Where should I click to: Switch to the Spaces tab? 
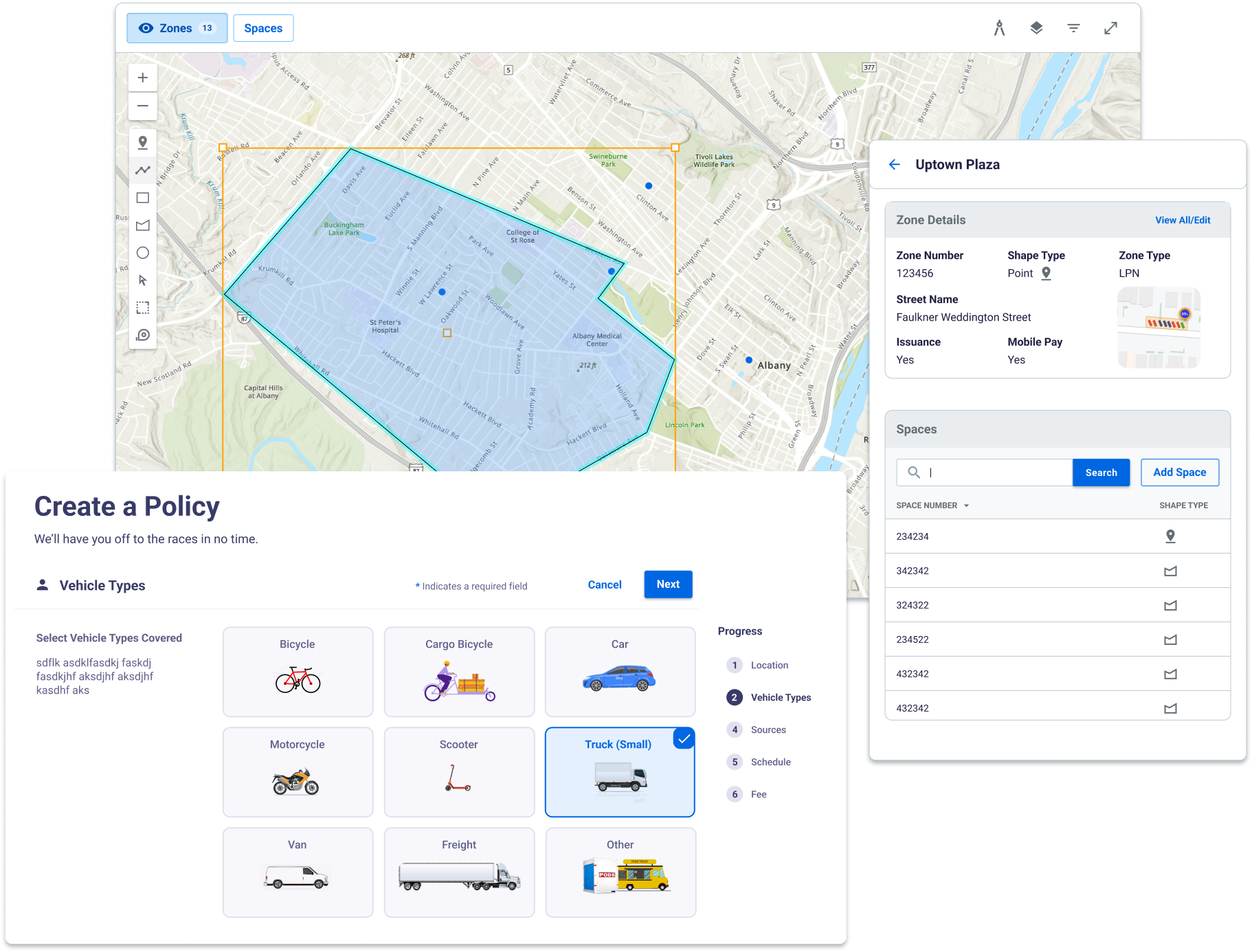[x=263, y=28]
